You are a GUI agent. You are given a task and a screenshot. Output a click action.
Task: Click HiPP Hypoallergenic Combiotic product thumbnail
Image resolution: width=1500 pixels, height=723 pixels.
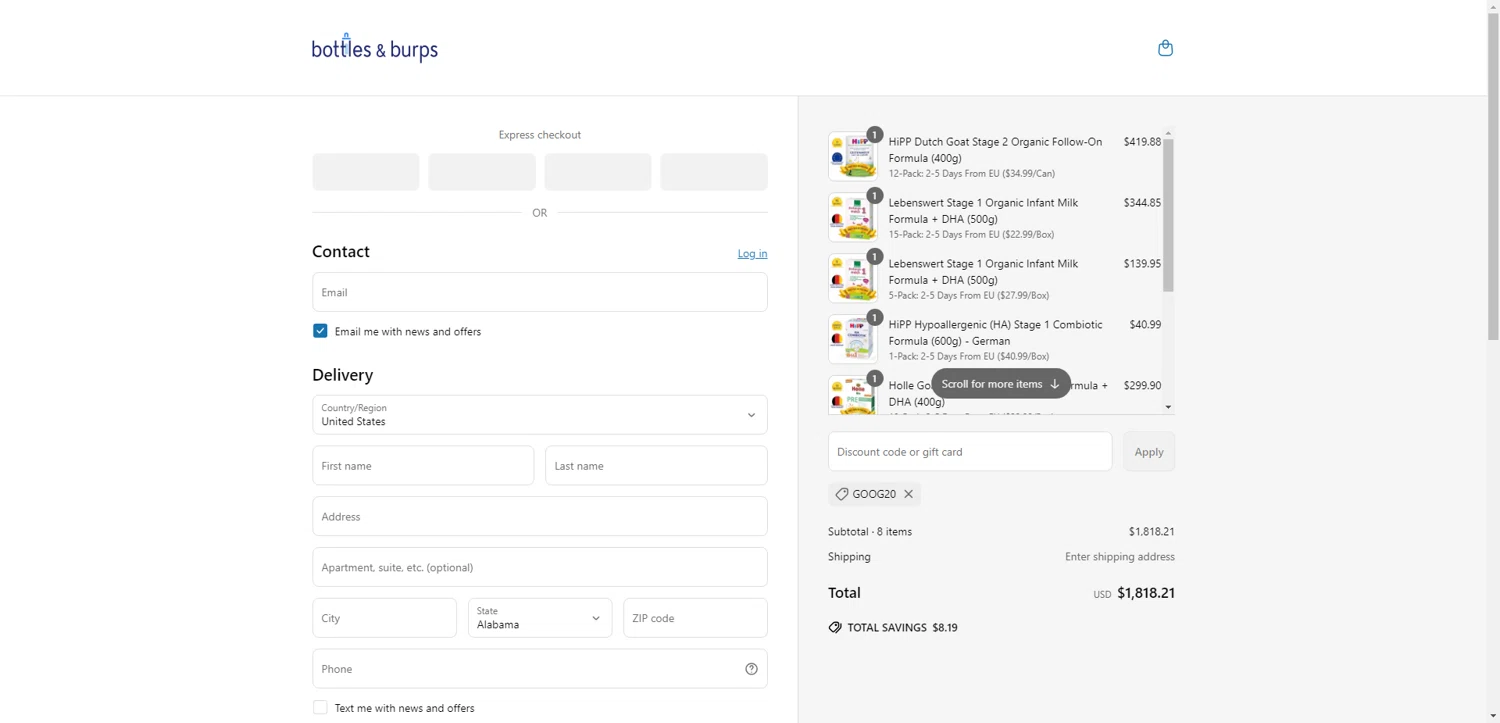(853, 339)
